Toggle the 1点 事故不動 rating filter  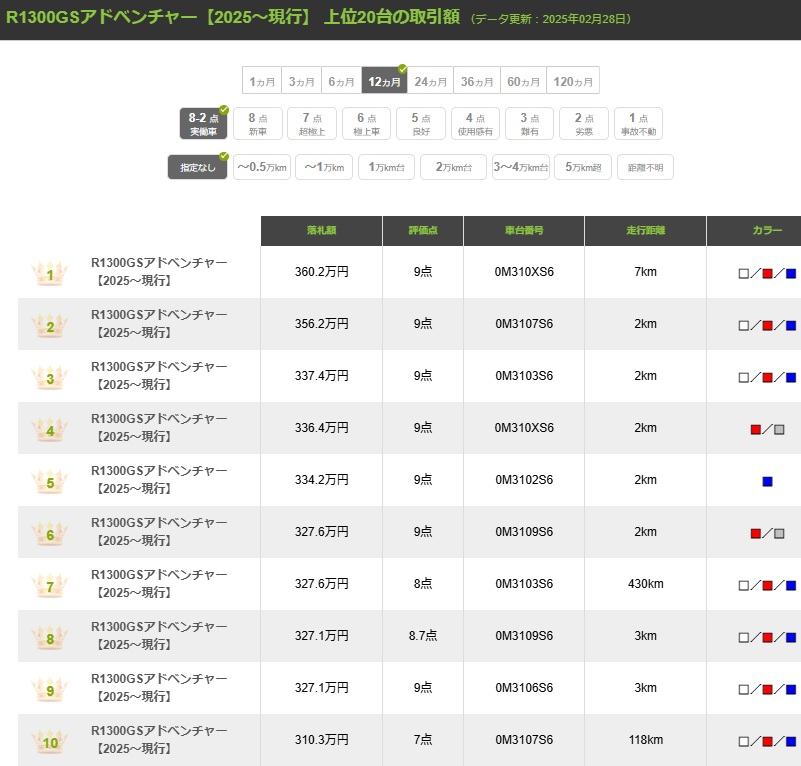pyautogui.click(x=638, y=124)
